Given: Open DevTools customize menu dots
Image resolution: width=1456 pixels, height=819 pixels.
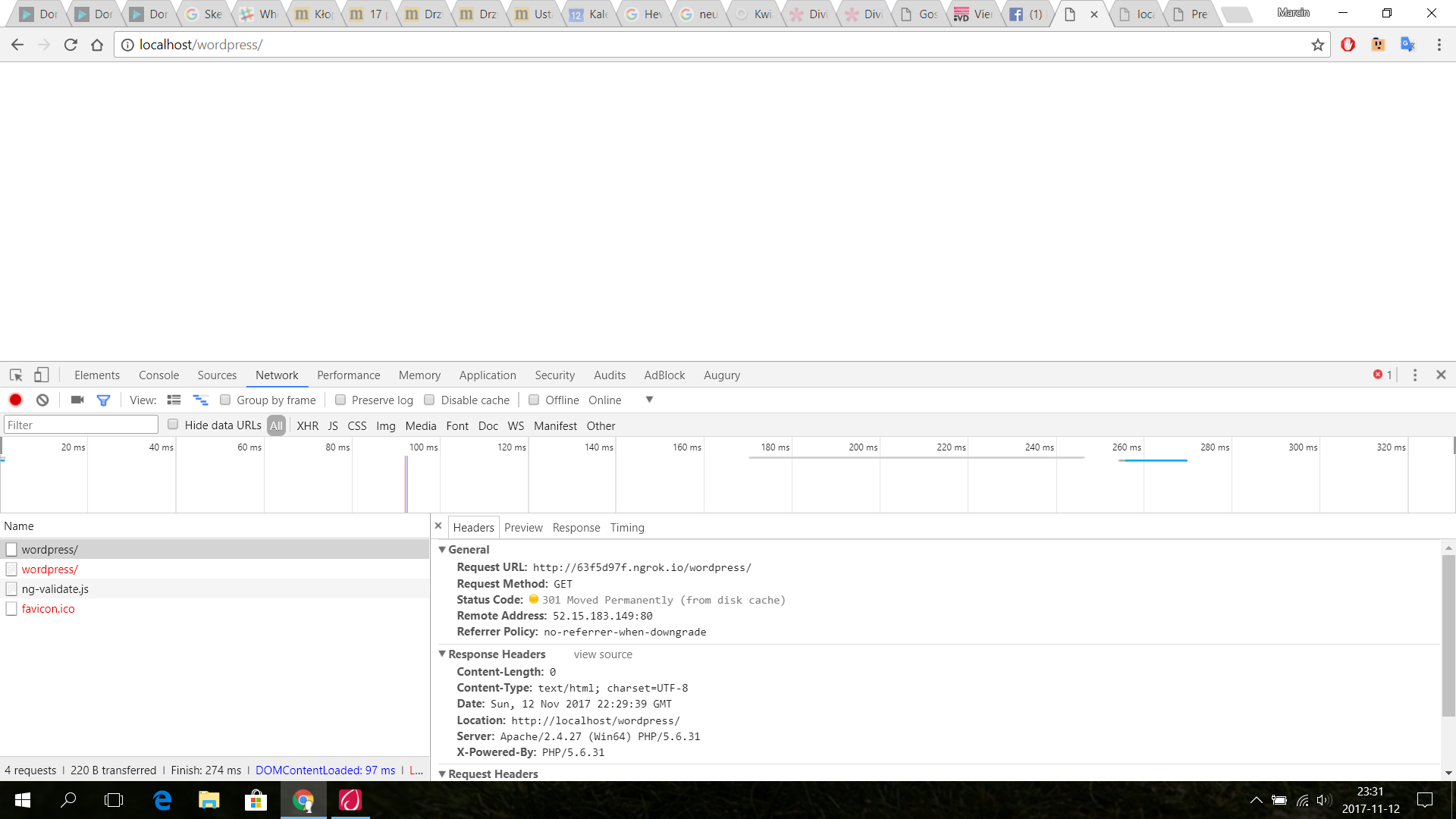Looking at the screenshot, I should click(x=1415, y=375).
